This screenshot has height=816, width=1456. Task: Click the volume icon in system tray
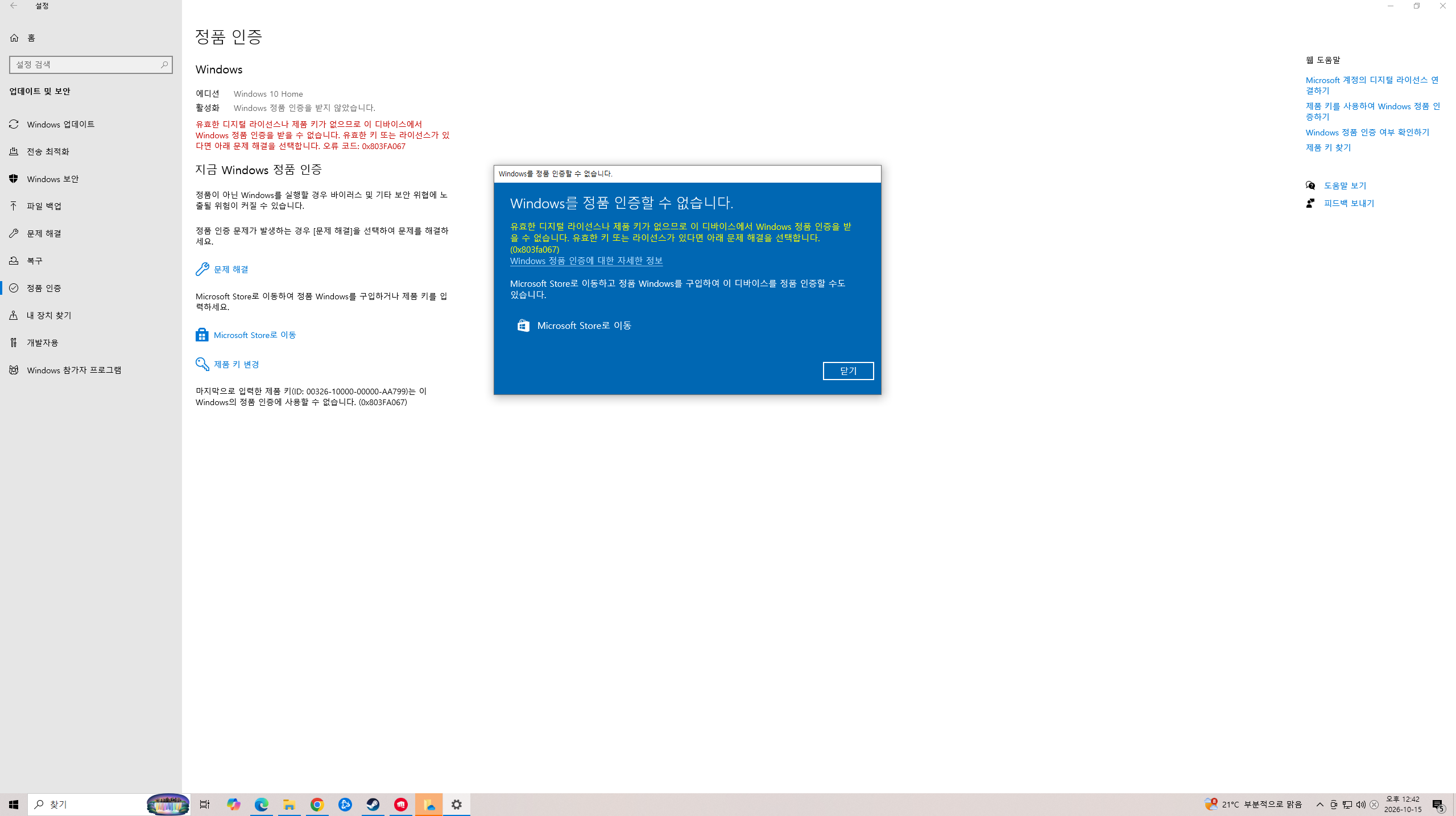1361,805
